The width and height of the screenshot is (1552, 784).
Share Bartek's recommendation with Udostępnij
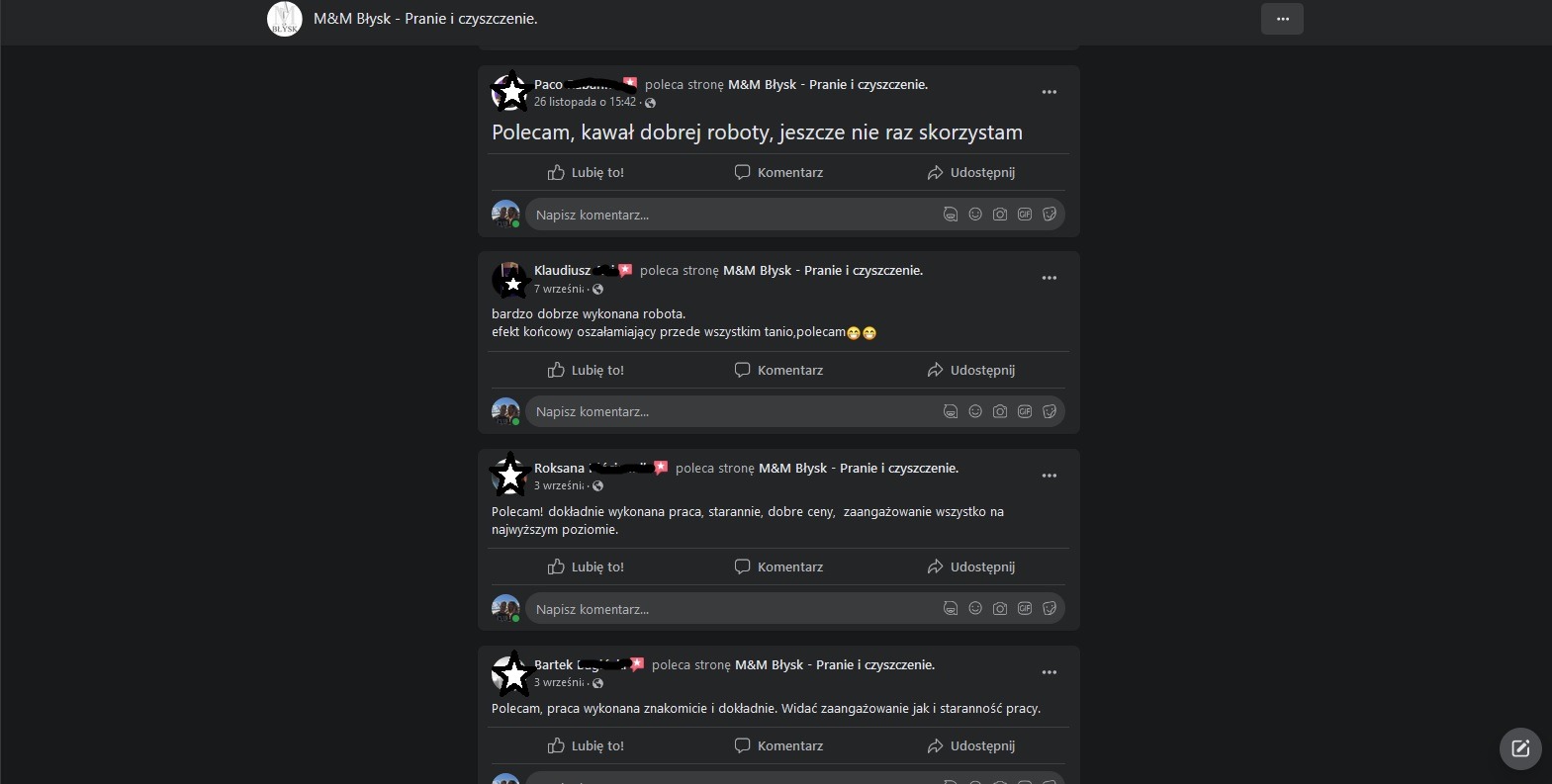point(971,745)
